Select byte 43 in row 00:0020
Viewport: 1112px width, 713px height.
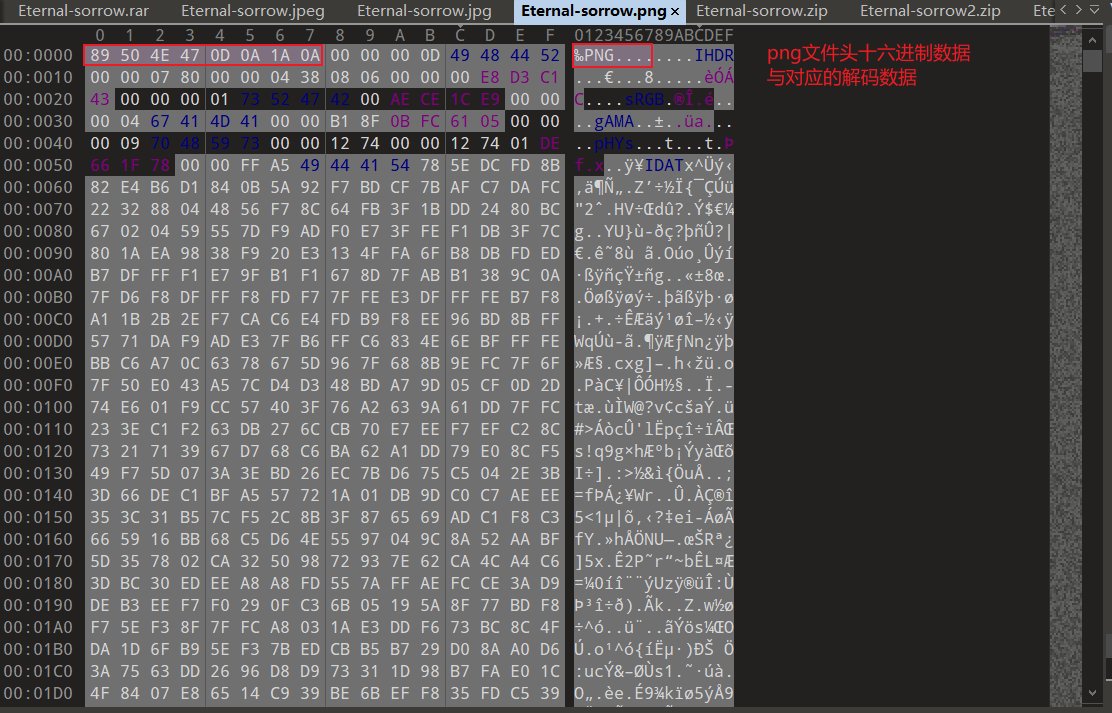100,99
